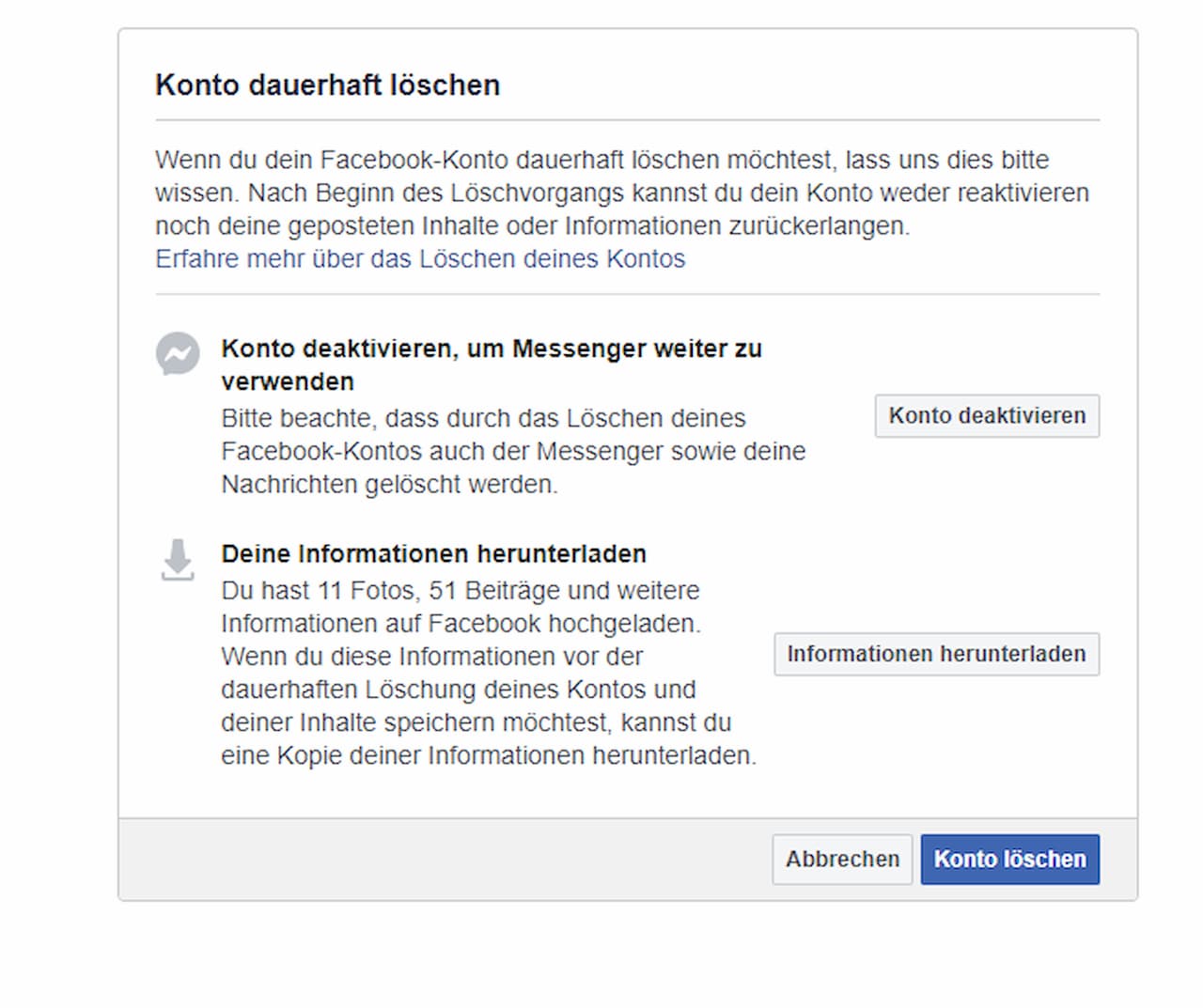The height and width of the screenshot is (1008, 1203).
Task: Click the Konto deaktivieren button
Action: [987, 416]
